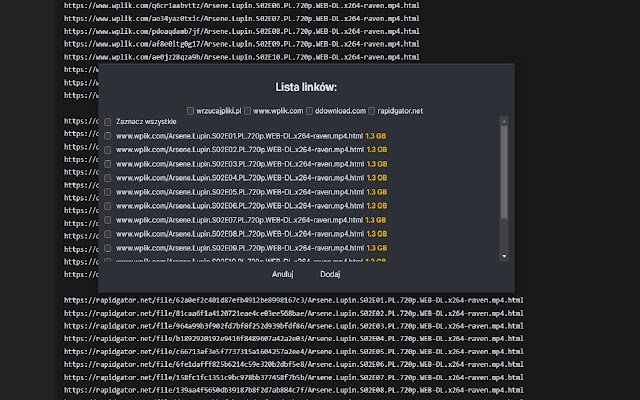This screenshot has height=400, width=640.
Task: Click the link list scrollbar thumb
Action: [x=504, y=172]
